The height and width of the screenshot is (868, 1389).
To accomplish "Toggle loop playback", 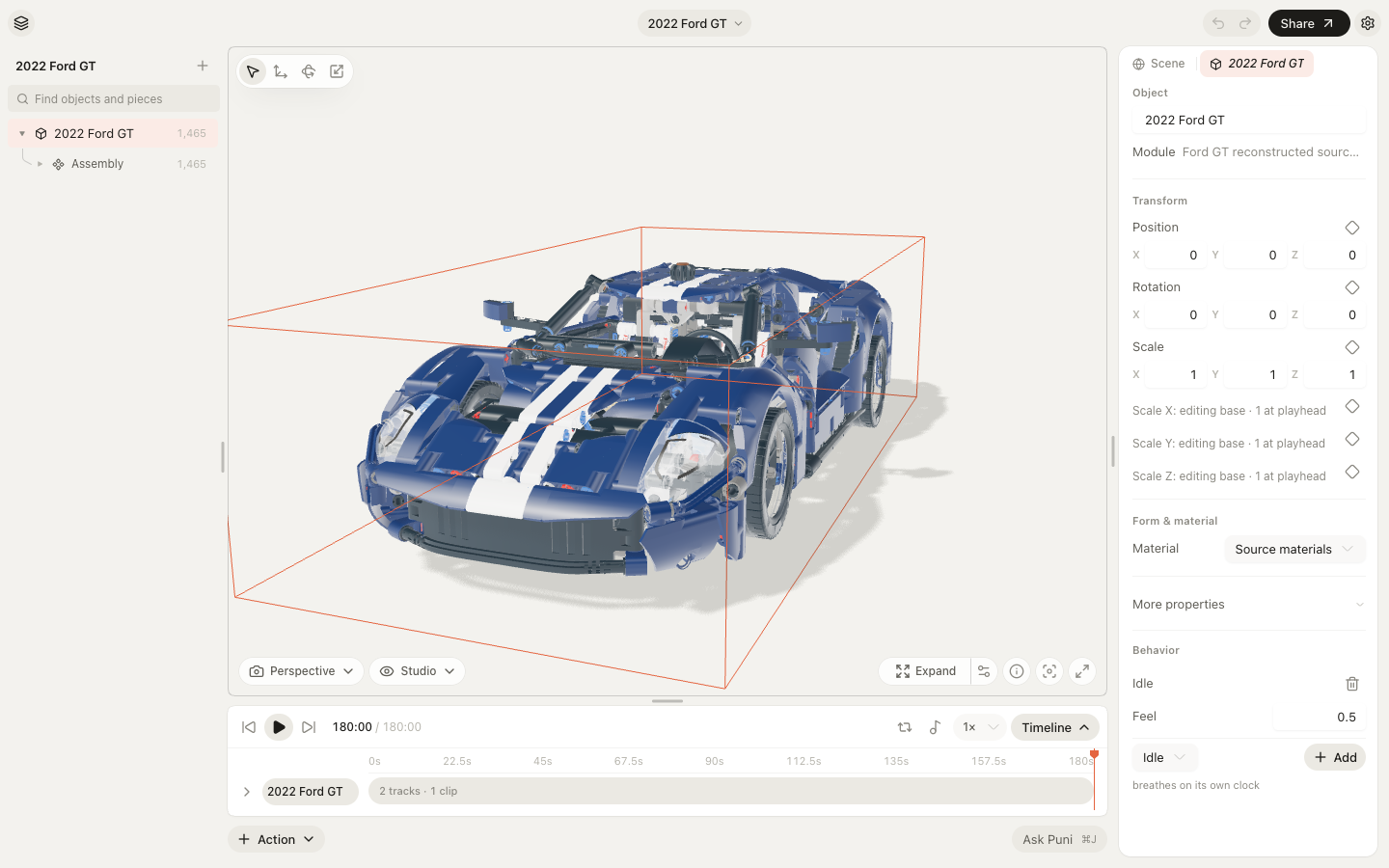I will (x=905, y=727).
